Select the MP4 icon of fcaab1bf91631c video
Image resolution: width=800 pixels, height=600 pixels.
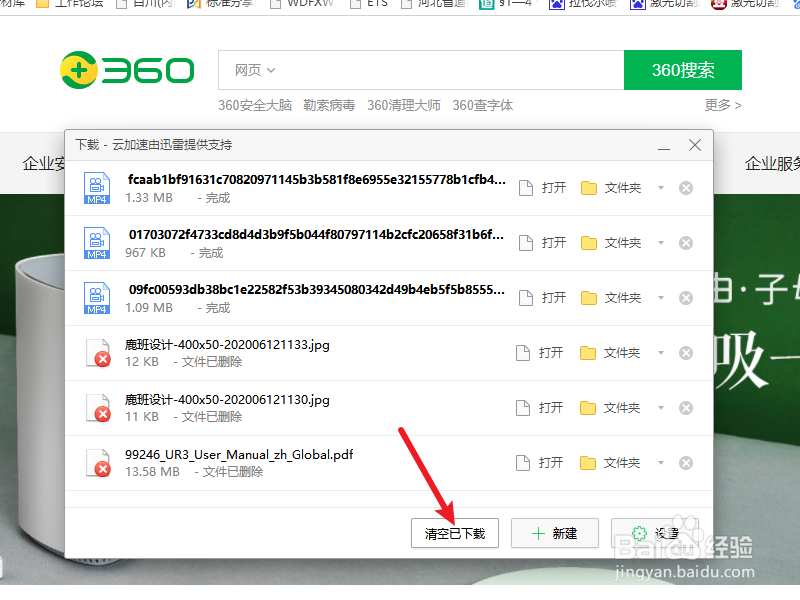tap(96, 187)
